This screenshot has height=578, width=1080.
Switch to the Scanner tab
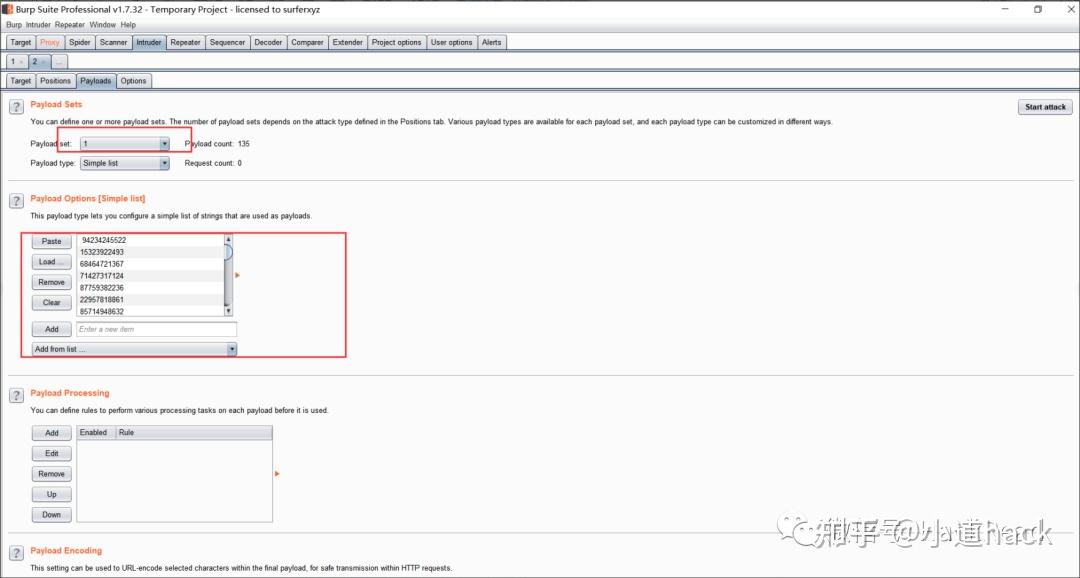[114, 43]
